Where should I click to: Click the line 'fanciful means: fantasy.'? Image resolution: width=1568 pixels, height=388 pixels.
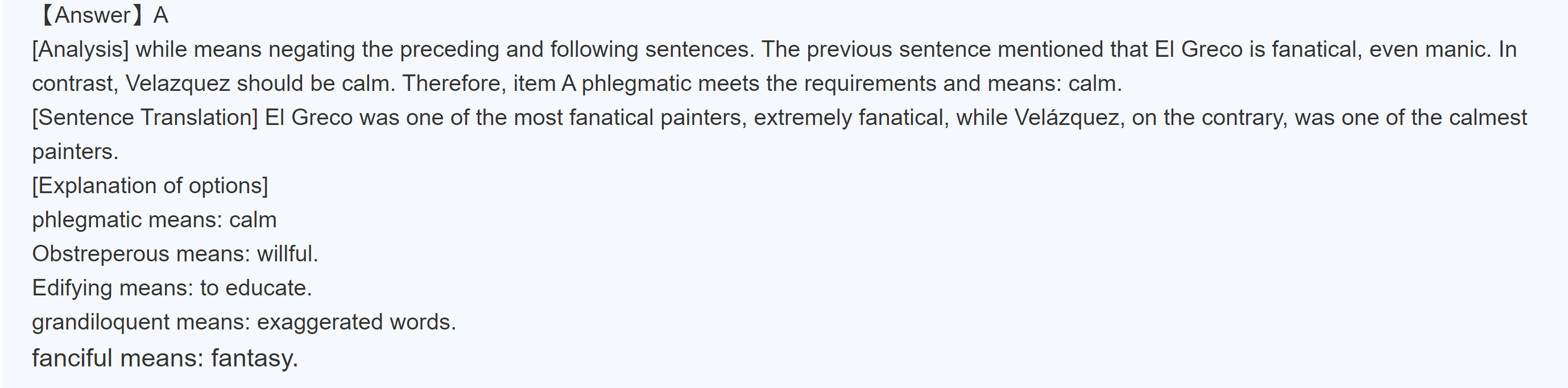coord(165,357)
